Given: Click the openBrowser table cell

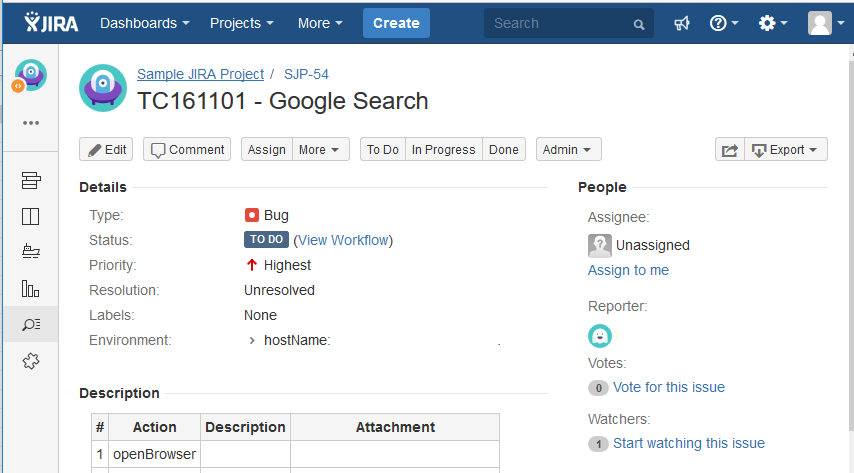Looking at the screenshot, I should pyautogui.click(x=154, y=454).
